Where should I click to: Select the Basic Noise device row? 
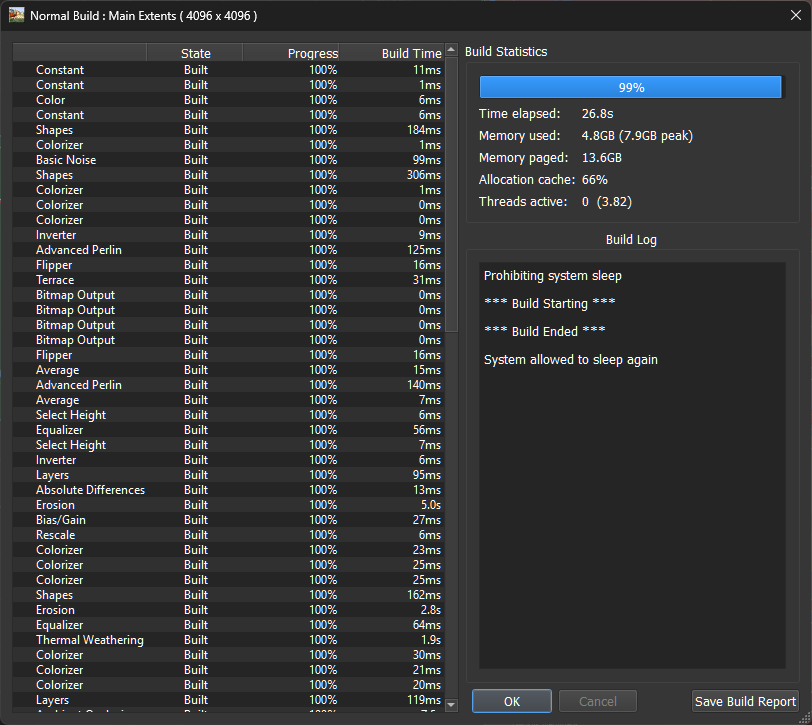[228, 160]
